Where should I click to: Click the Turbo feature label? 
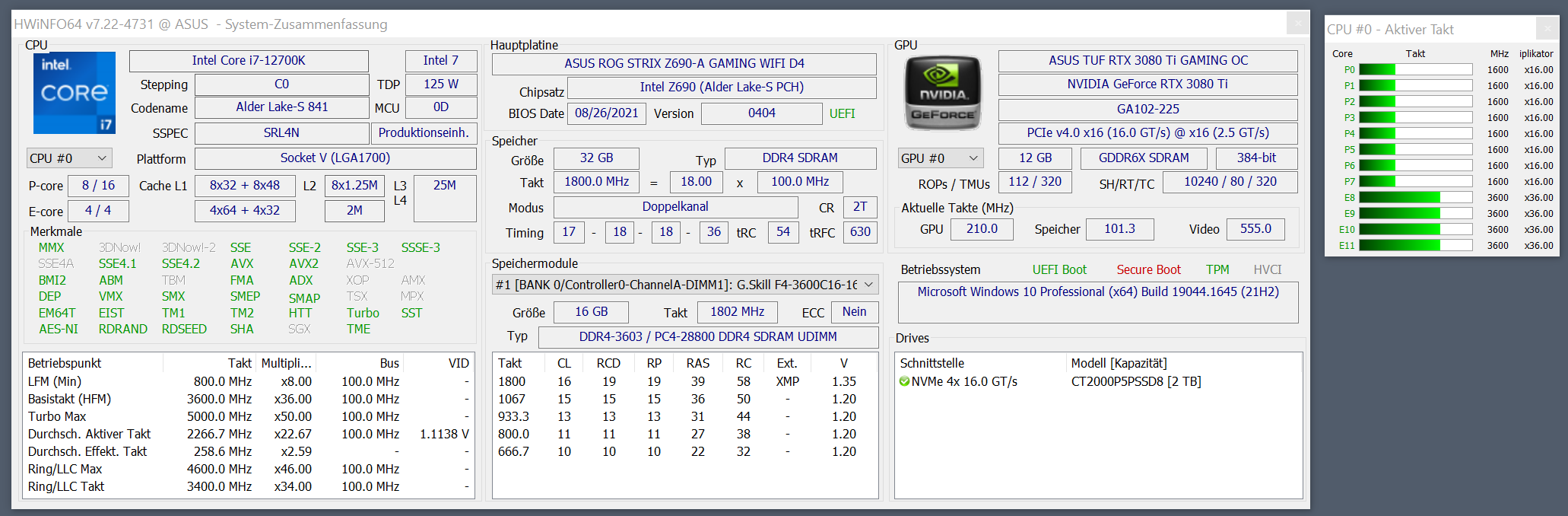tap(363, 313)
